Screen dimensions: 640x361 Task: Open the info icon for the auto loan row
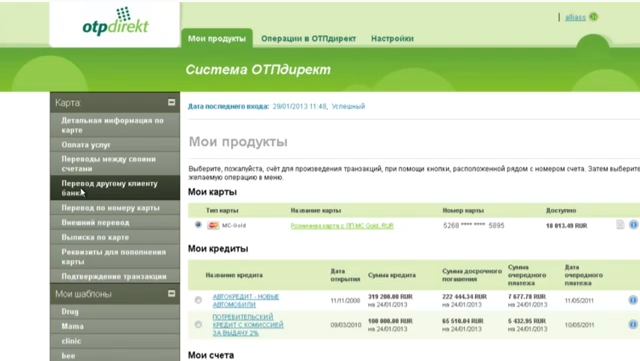(x=633, y=300)
